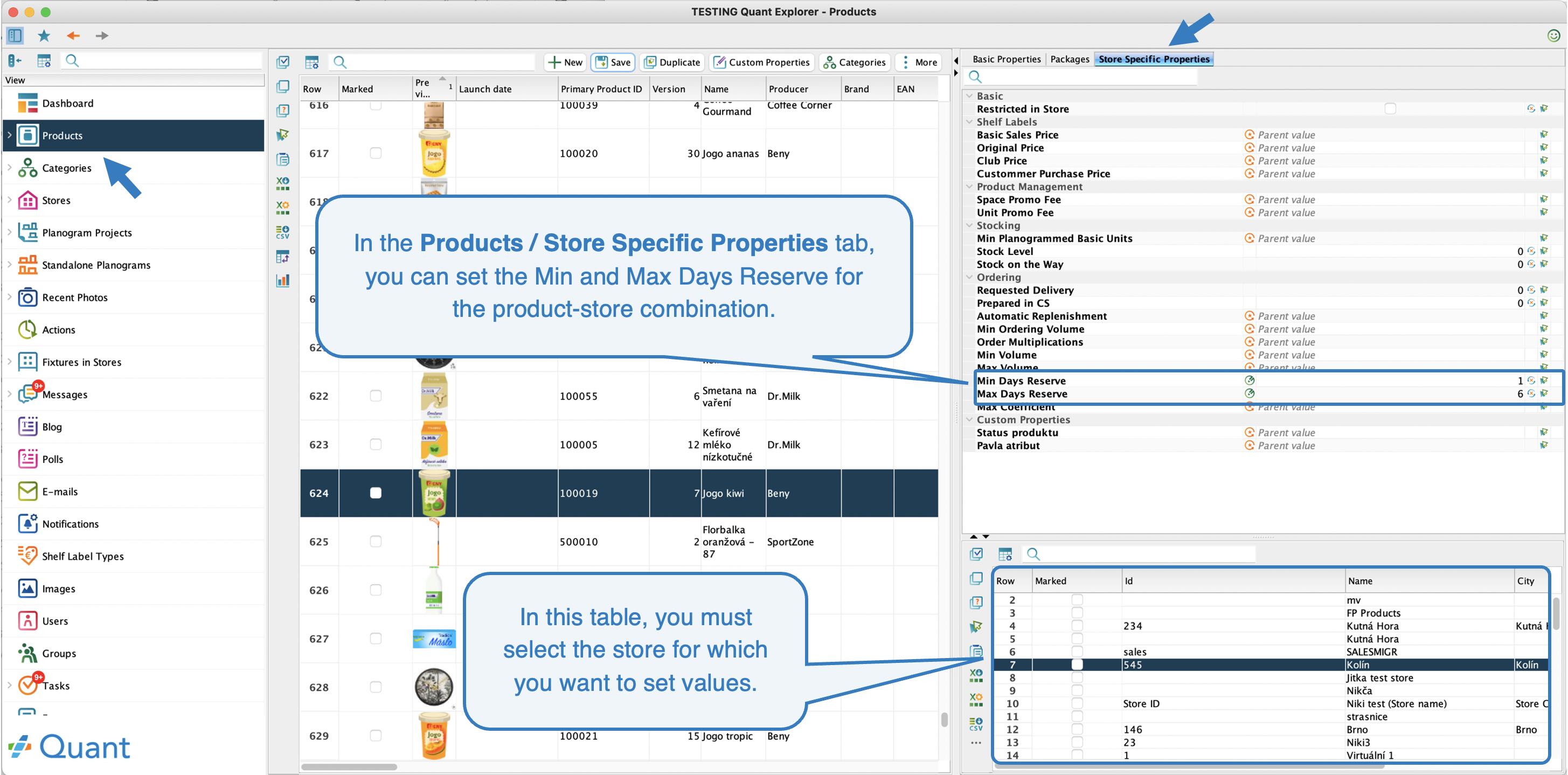
Task: Click the New button
Action: pos(565,61)
